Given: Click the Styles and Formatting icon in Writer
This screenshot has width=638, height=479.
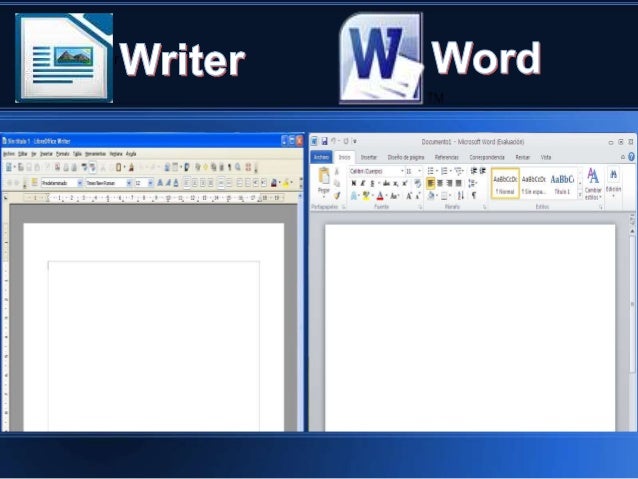Looking at the screenshot, I should (x=34, y=182).
